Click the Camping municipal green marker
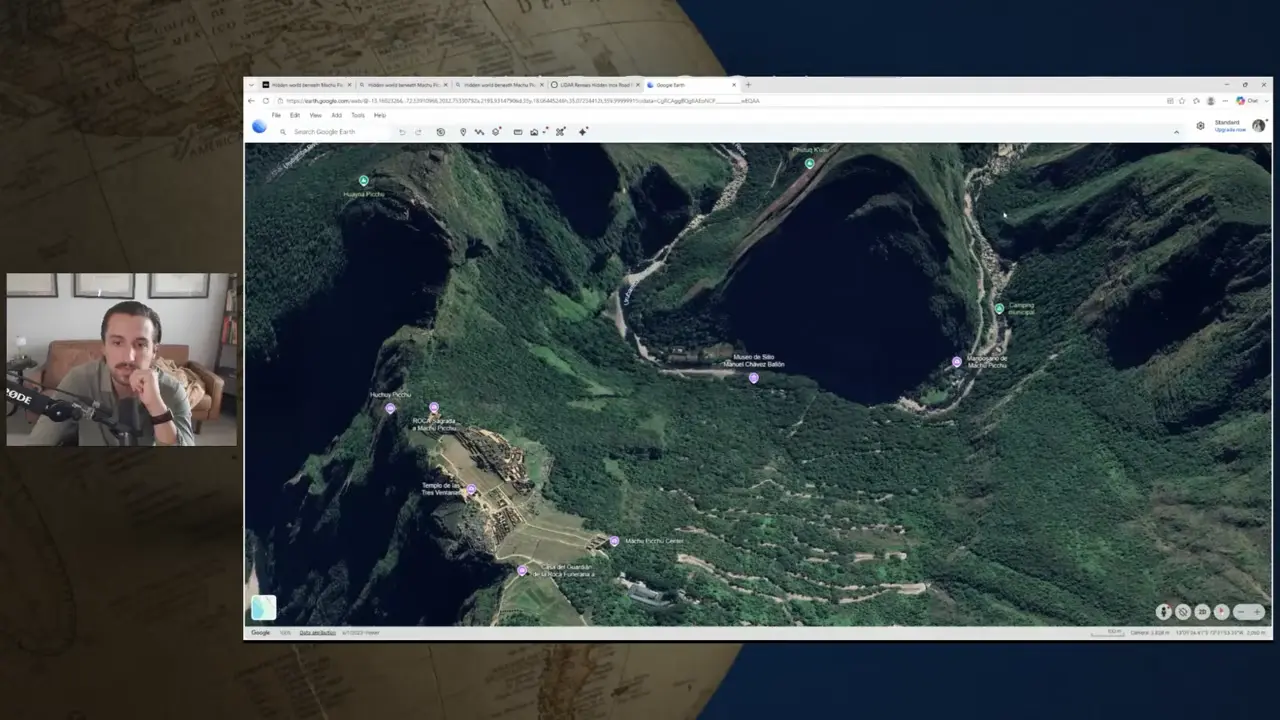This screenshot has height=720, width=1280. [x=999, y=309]
